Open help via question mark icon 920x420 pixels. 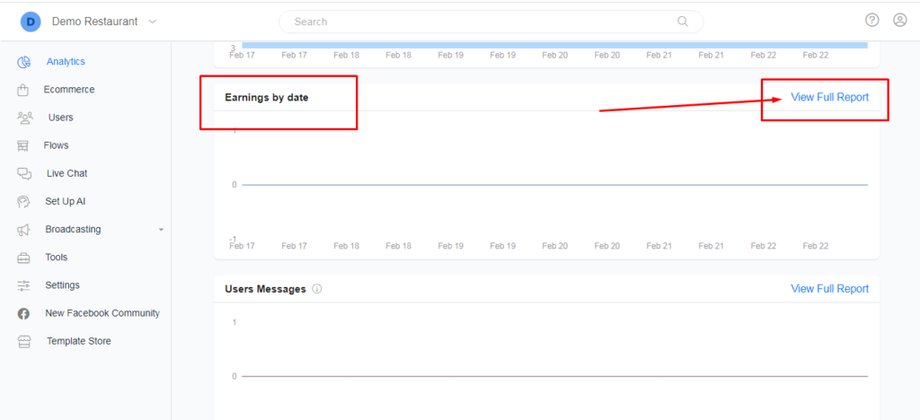(872, 21)
